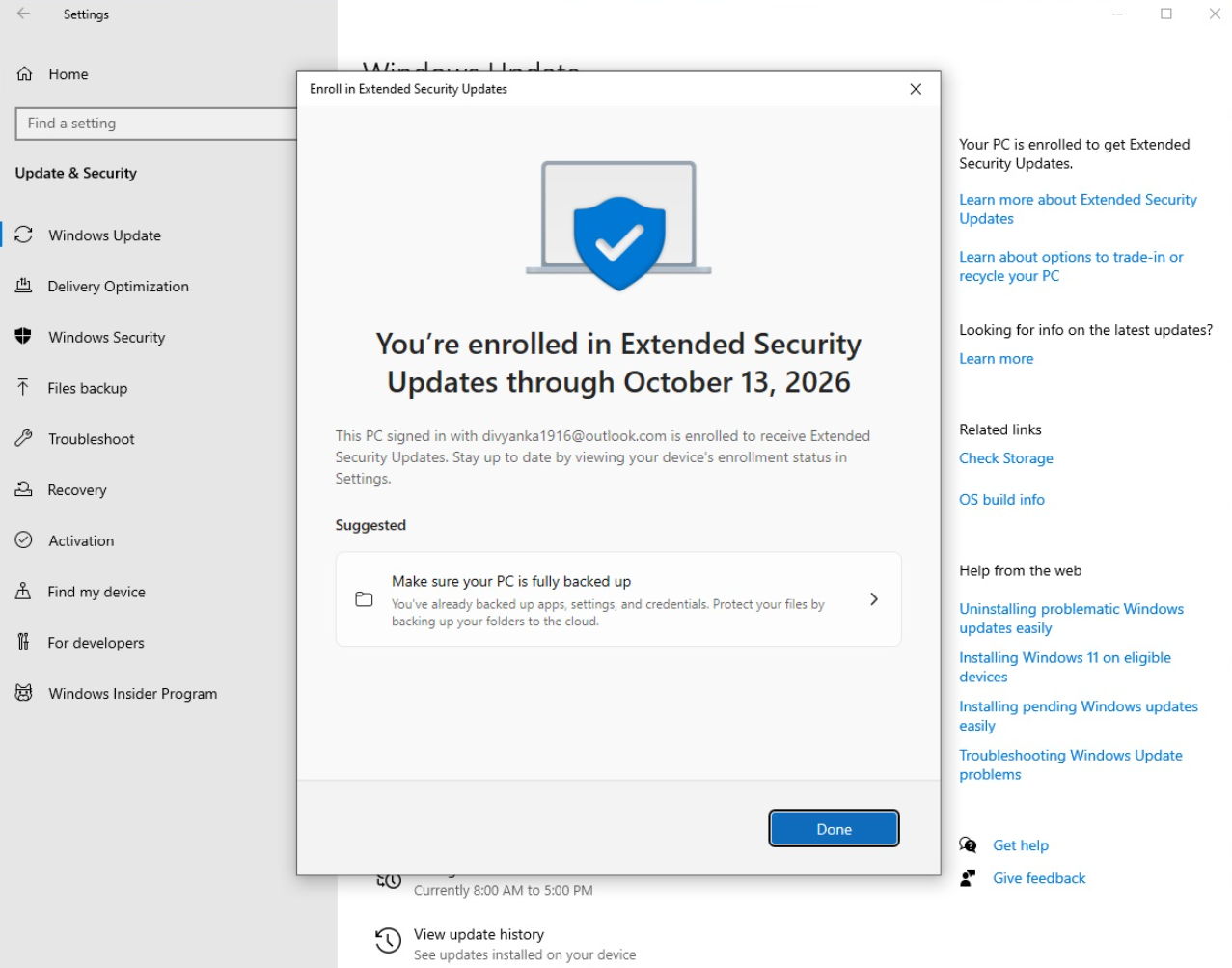Click the Windows Insider Program icon
The image size is (1232, 968).
point(24,693)
